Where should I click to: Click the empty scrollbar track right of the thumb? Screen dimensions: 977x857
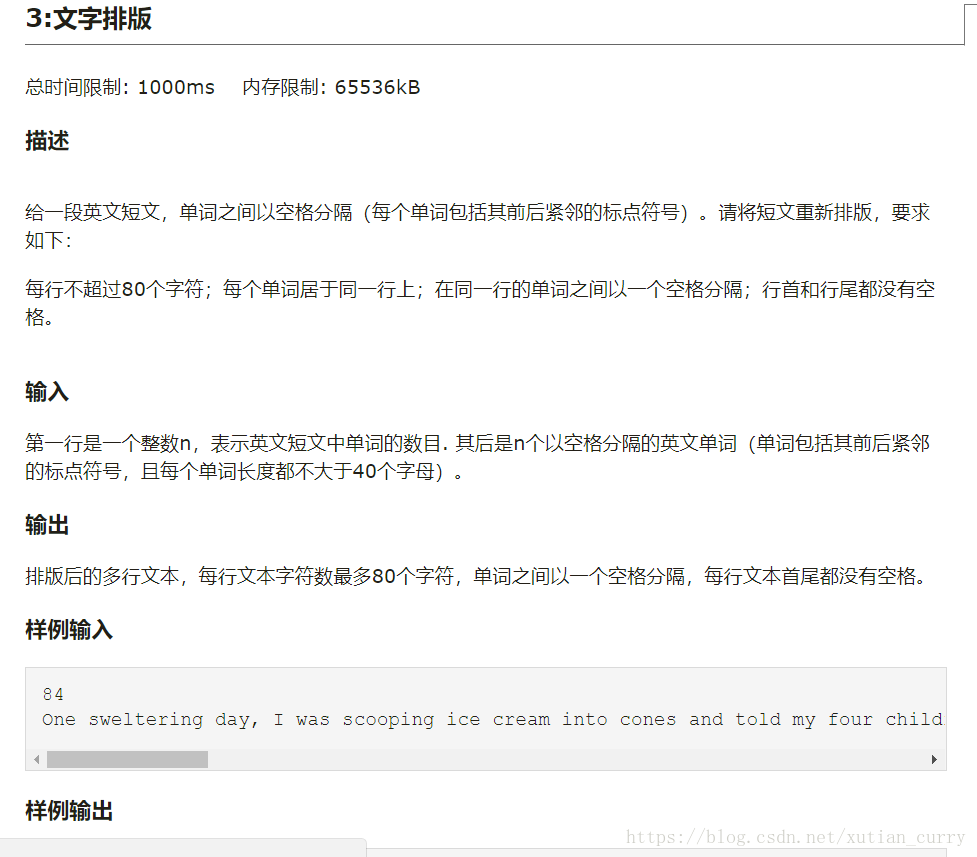(567, 759)
